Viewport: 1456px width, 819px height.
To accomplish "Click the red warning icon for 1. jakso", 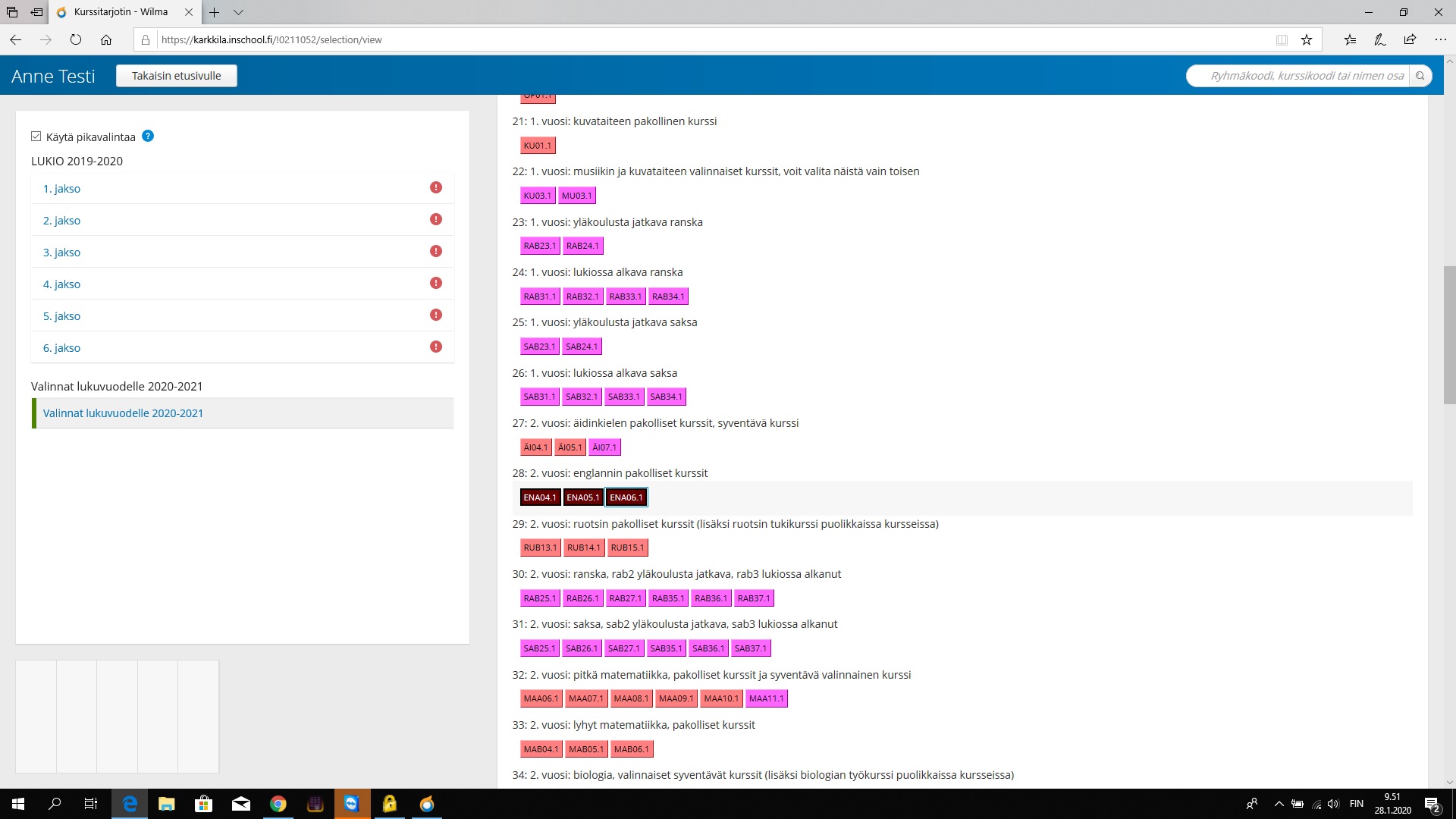I will coord(436,188).
